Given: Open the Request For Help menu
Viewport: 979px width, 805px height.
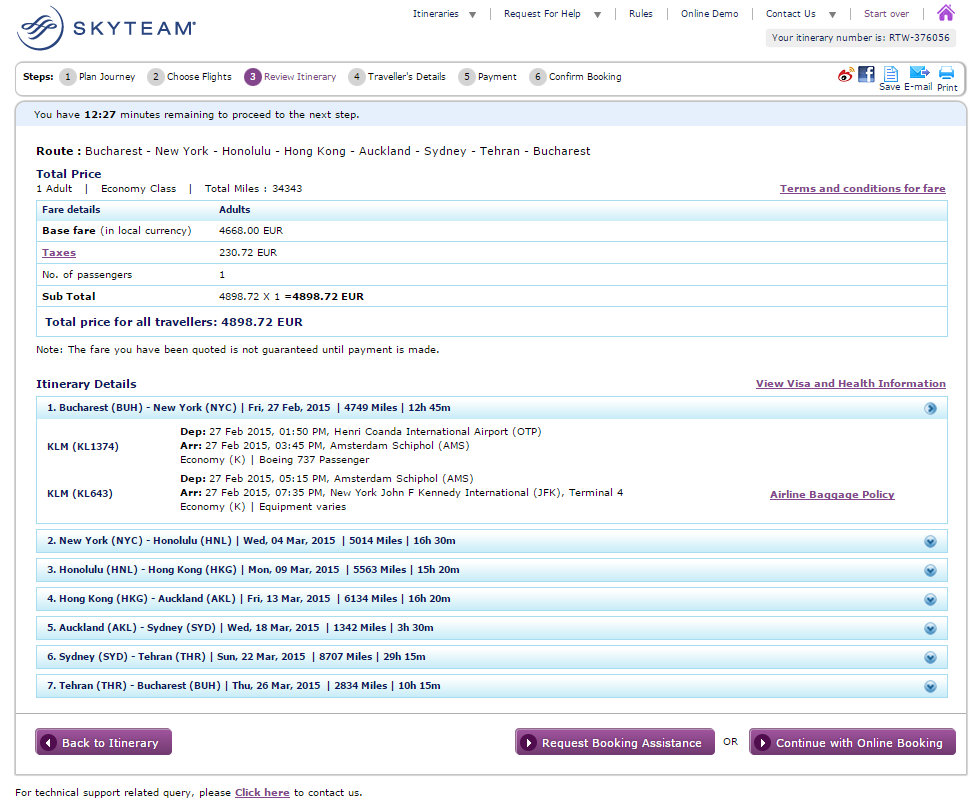Looking at the screenshot, I should point(552,14).
